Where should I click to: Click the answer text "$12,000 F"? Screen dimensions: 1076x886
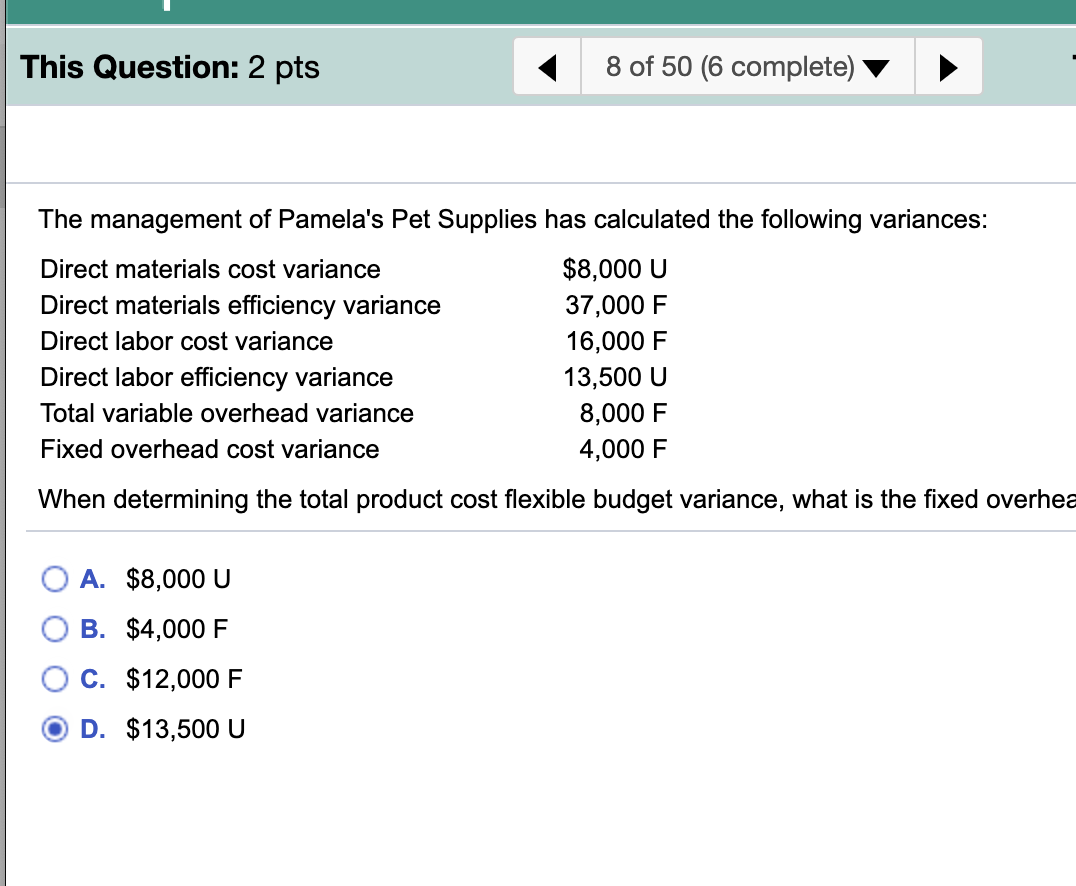(182, 679)
